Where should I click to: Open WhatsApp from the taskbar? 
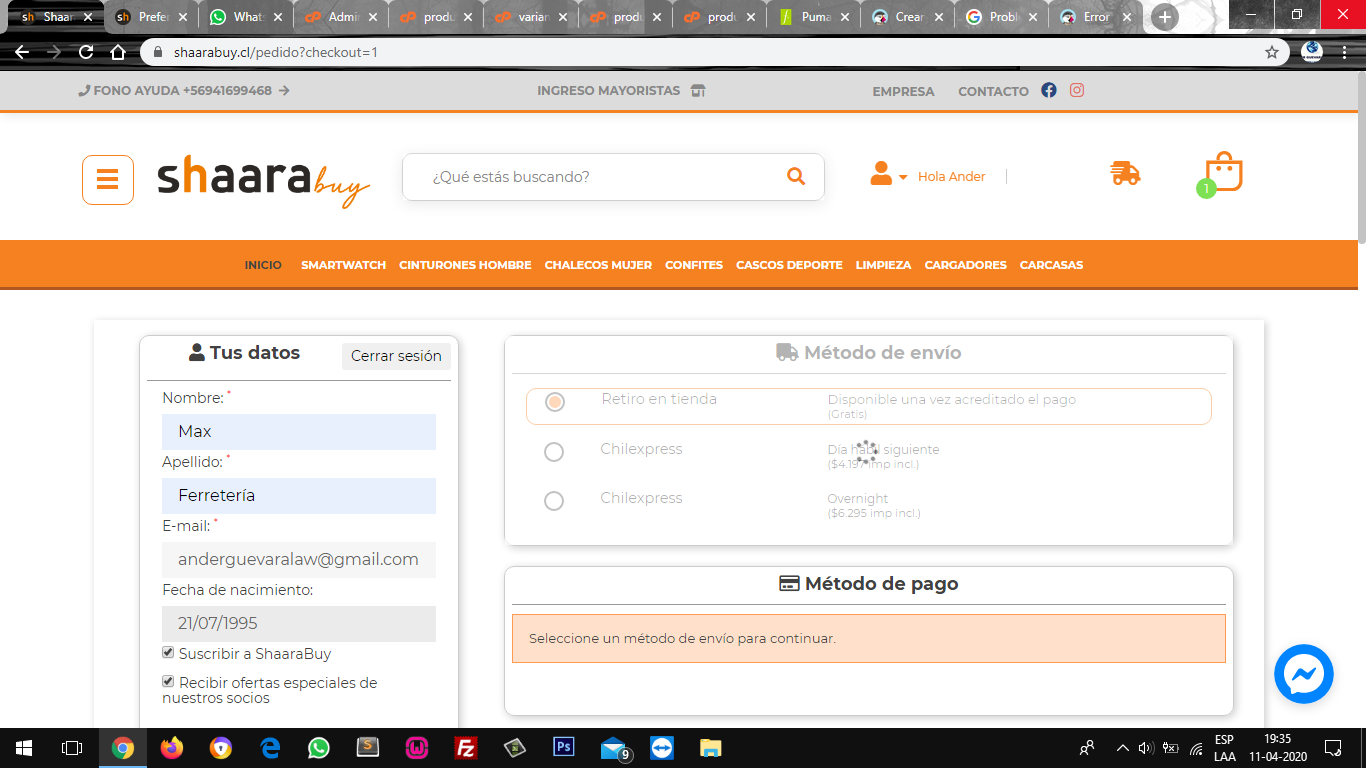click(x=319, y=748)
